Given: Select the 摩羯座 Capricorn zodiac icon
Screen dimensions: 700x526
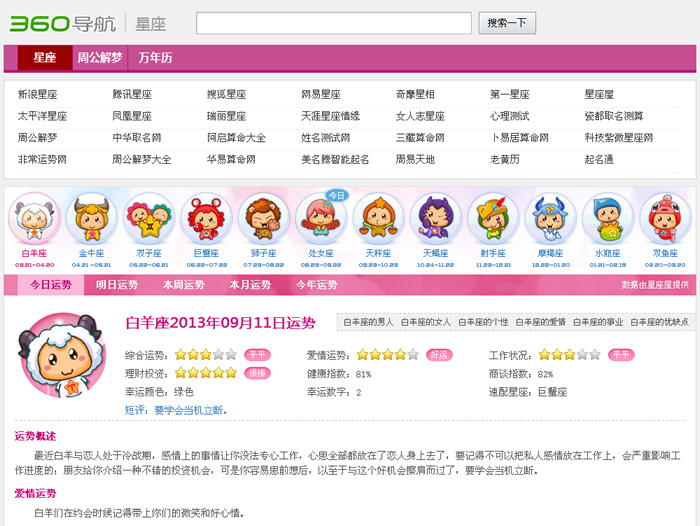Looking at the screenshot, I should click(550, 220).
